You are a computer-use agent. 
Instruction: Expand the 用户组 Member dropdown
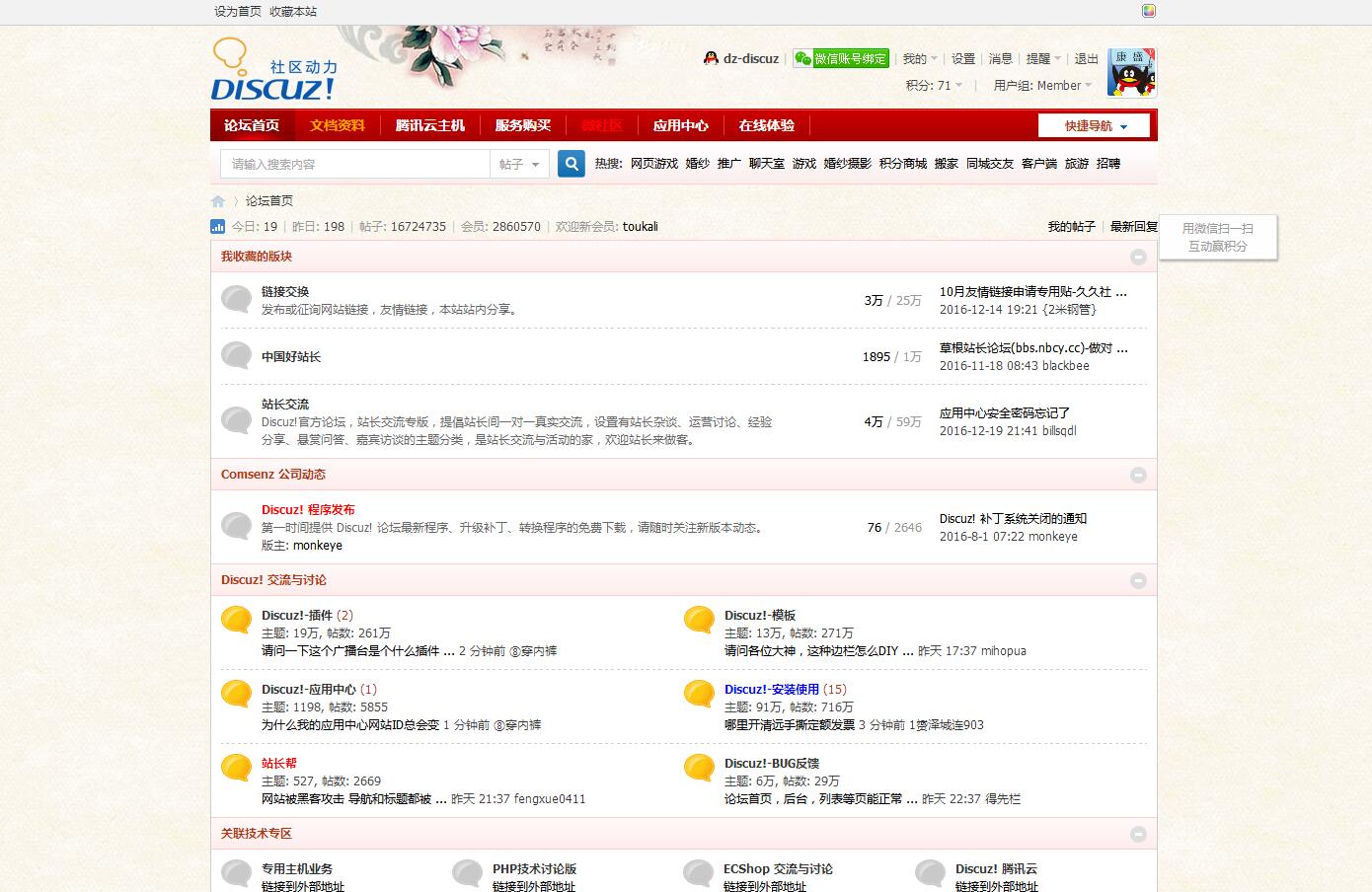tap(1042, 86)
